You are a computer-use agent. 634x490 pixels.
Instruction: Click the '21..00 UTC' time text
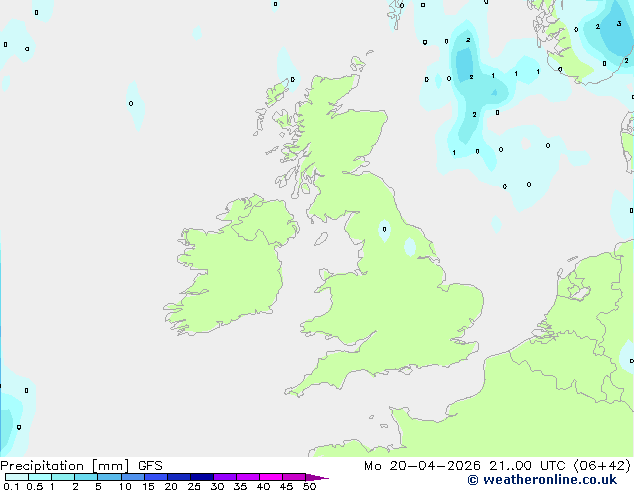pyautogui.click(x=527, y=466)
